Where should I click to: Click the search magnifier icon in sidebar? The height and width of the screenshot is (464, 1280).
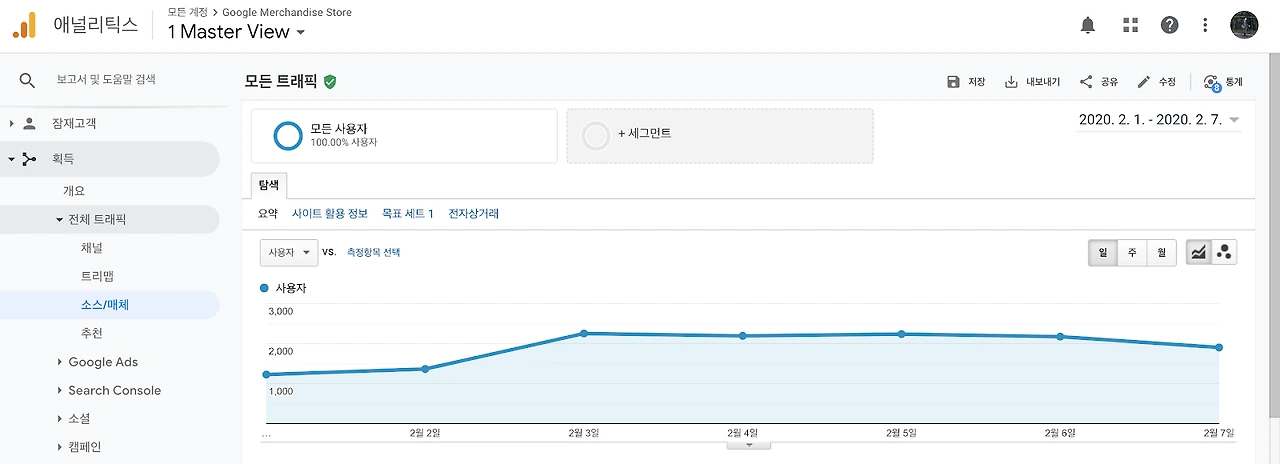pos(27,80)
